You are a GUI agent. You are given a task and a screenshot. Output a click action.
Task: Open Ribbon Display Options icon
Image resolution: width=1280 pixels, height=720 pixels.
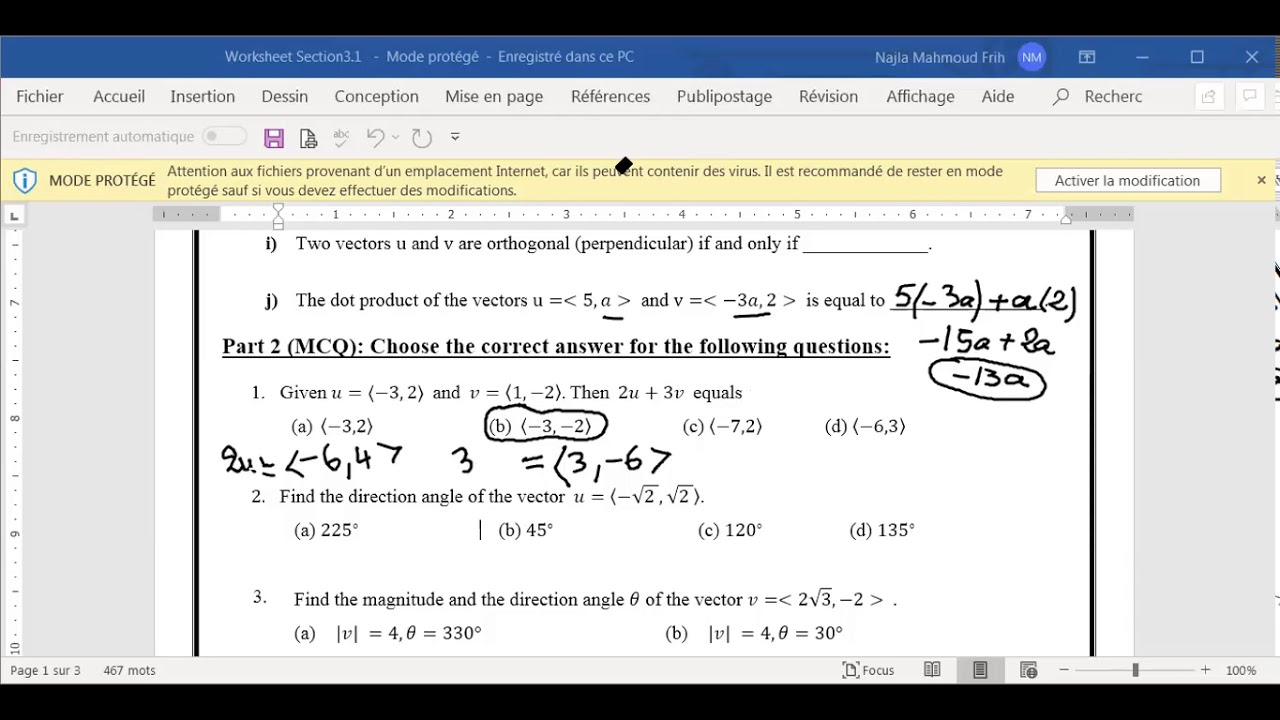tap(1087, 57)
